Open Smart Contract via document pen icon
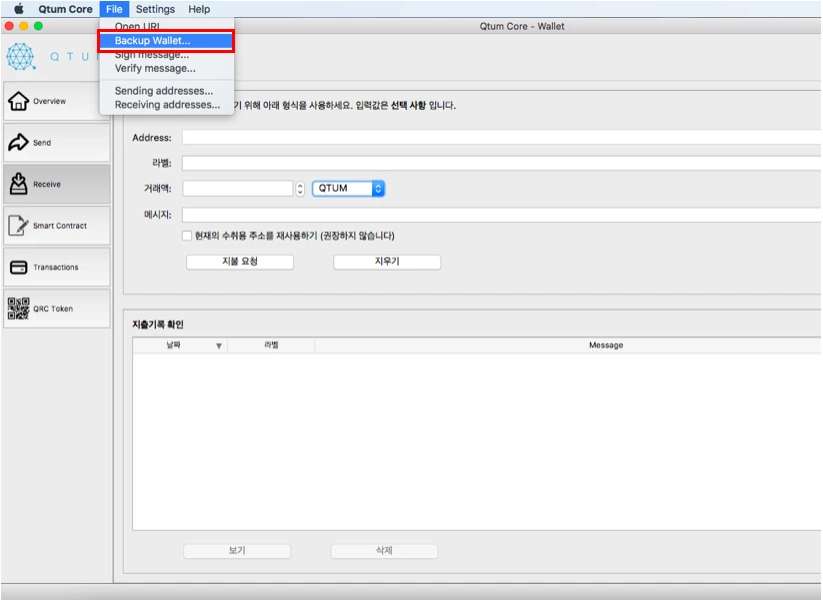823x600 pixels. [x=18, y=225]
